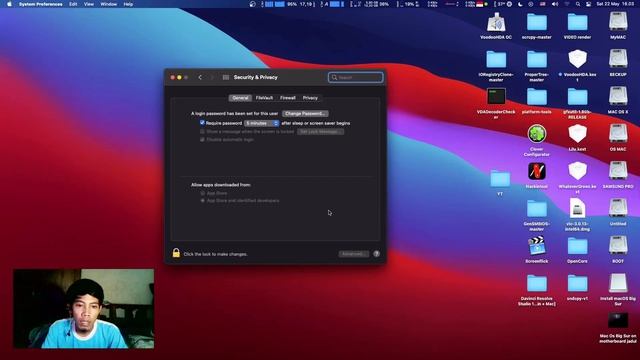The width and height of the screenshot is (640, 360).
Task: Open the scrcpy-master folder on desktop
Action: tap(536, 22)
